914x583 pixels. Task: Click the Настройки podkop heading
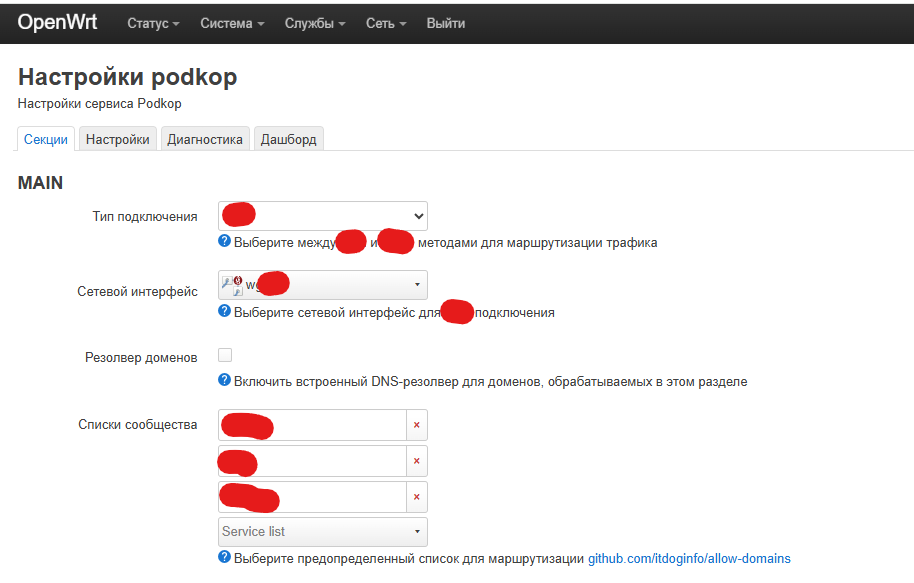point(128,77)
